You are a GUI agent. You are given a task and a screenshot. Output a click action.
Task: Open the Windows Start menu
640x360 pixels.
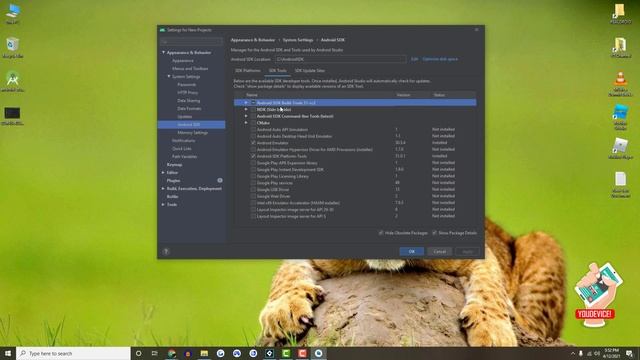[8, 353]
